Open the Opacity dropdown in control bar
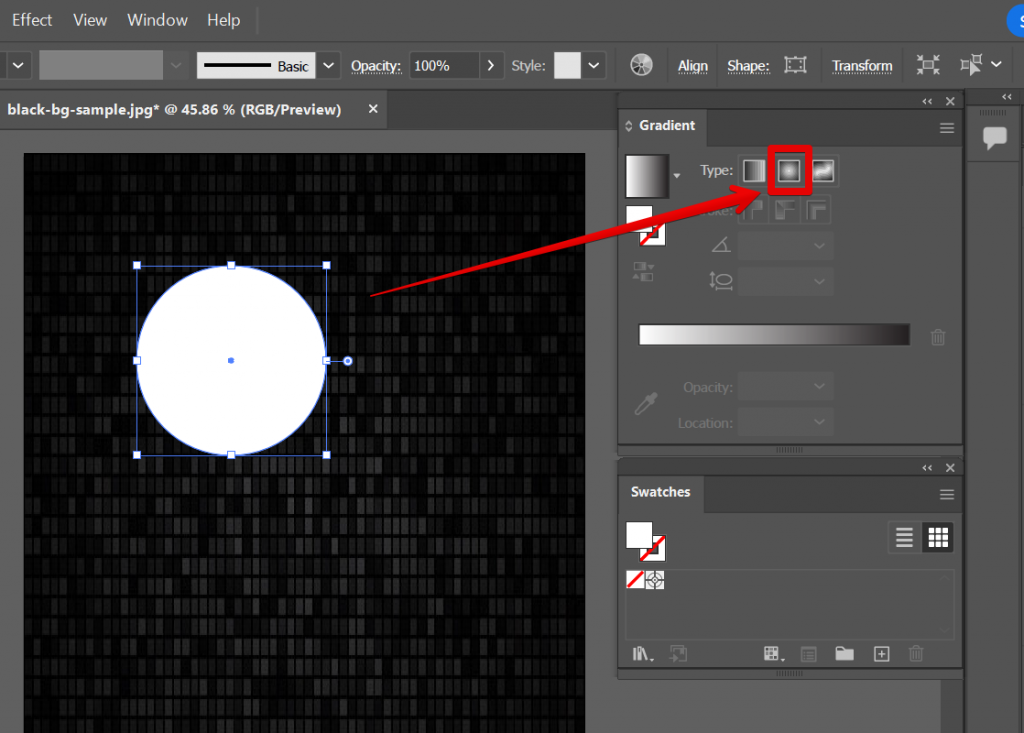This screenshot has height=733, width=1024. point(489,65)
